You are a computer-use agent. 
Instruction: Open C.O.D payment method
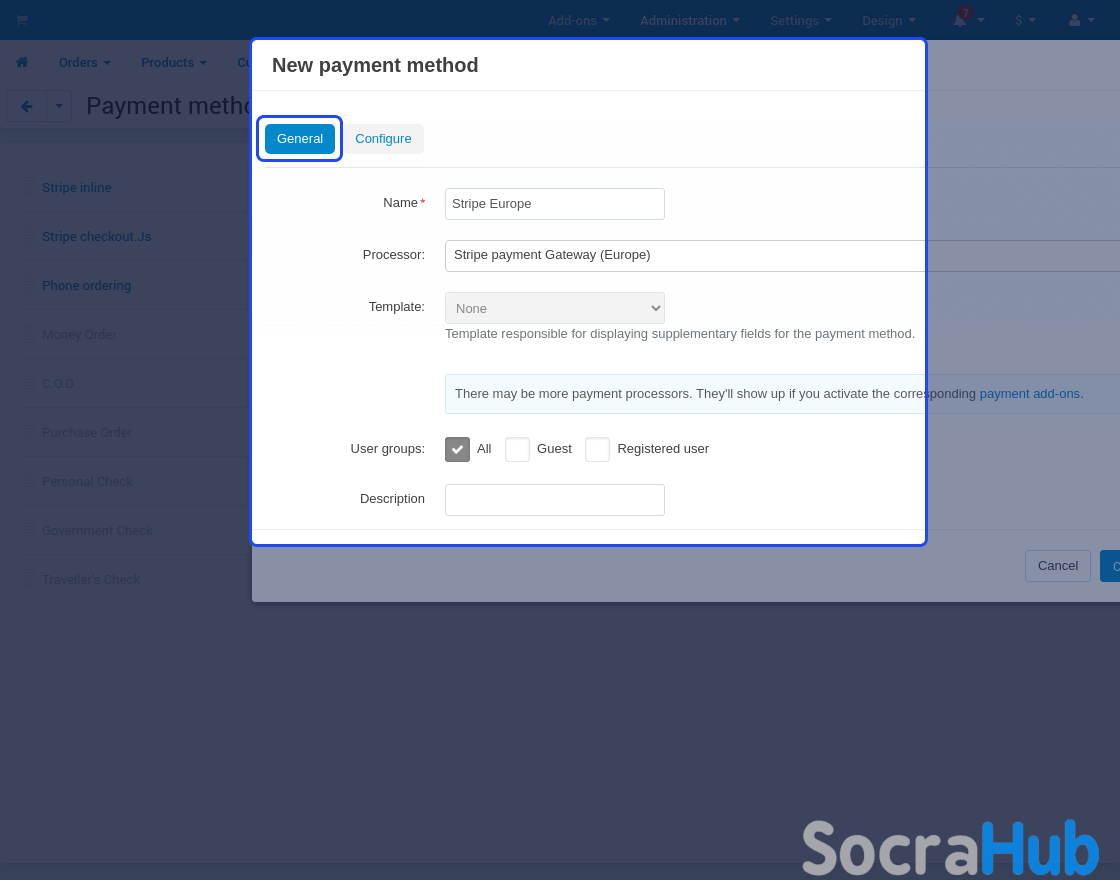point(58,384)
